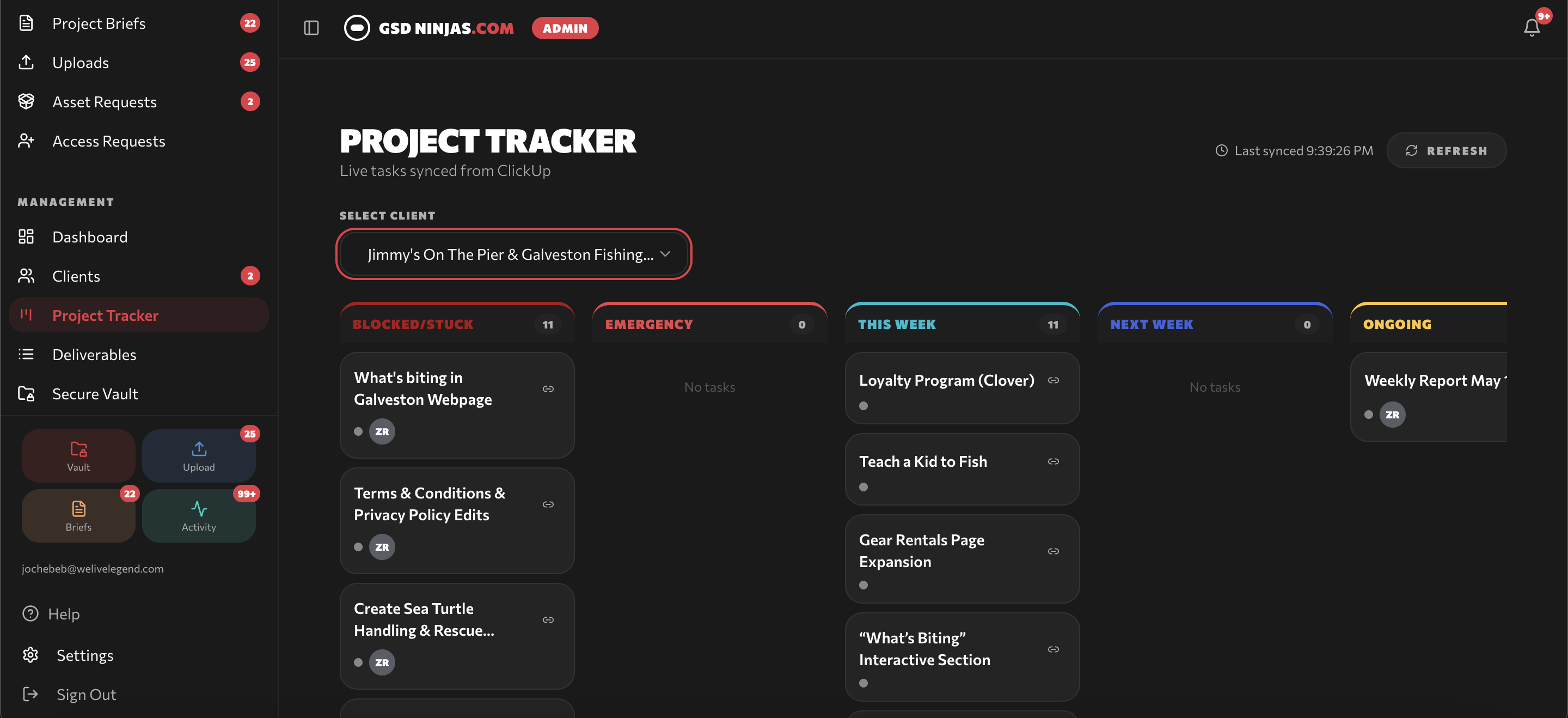The height and width of the screenshot is (718, 1568).
Task: Open the notifications bell
Action: (x=1532, y=27)
